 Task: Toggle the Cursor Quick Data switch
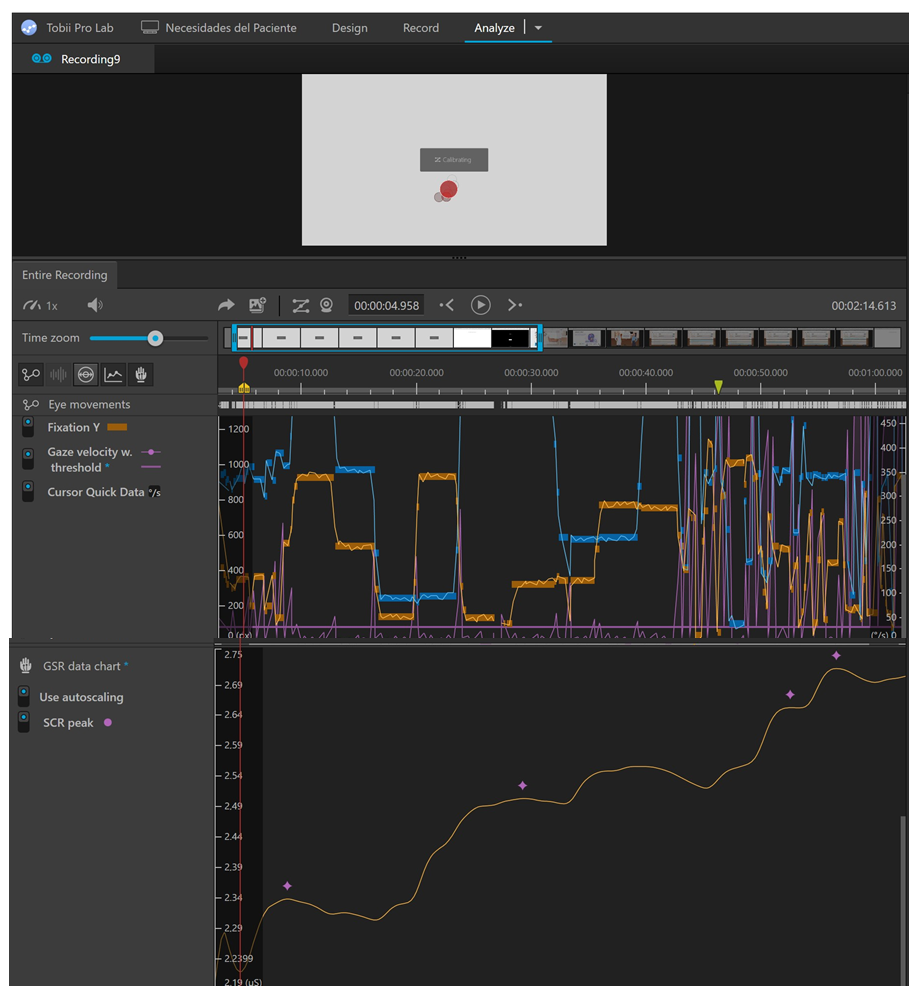28,492
